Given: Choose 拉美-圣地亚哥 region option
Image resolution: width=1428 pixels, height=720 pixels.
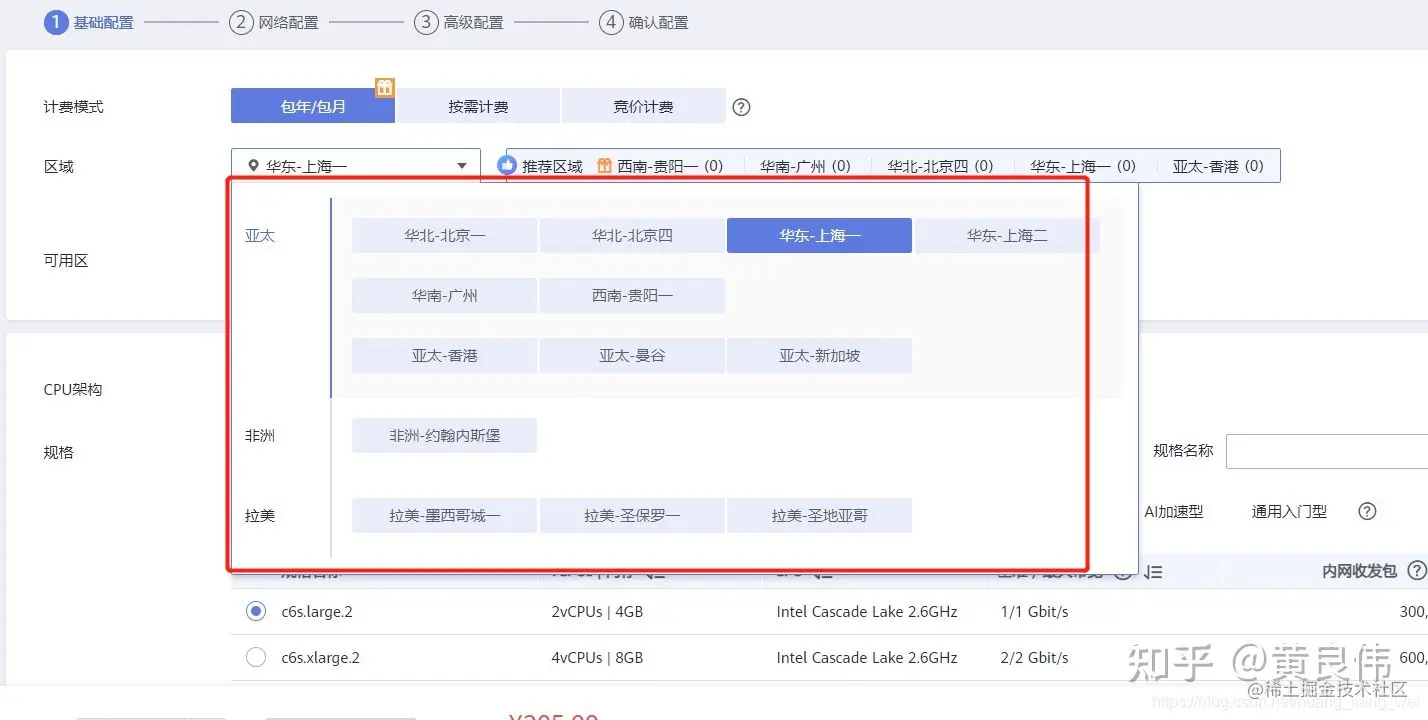Looking at the screenshot, I should click(x=819, y=516).
